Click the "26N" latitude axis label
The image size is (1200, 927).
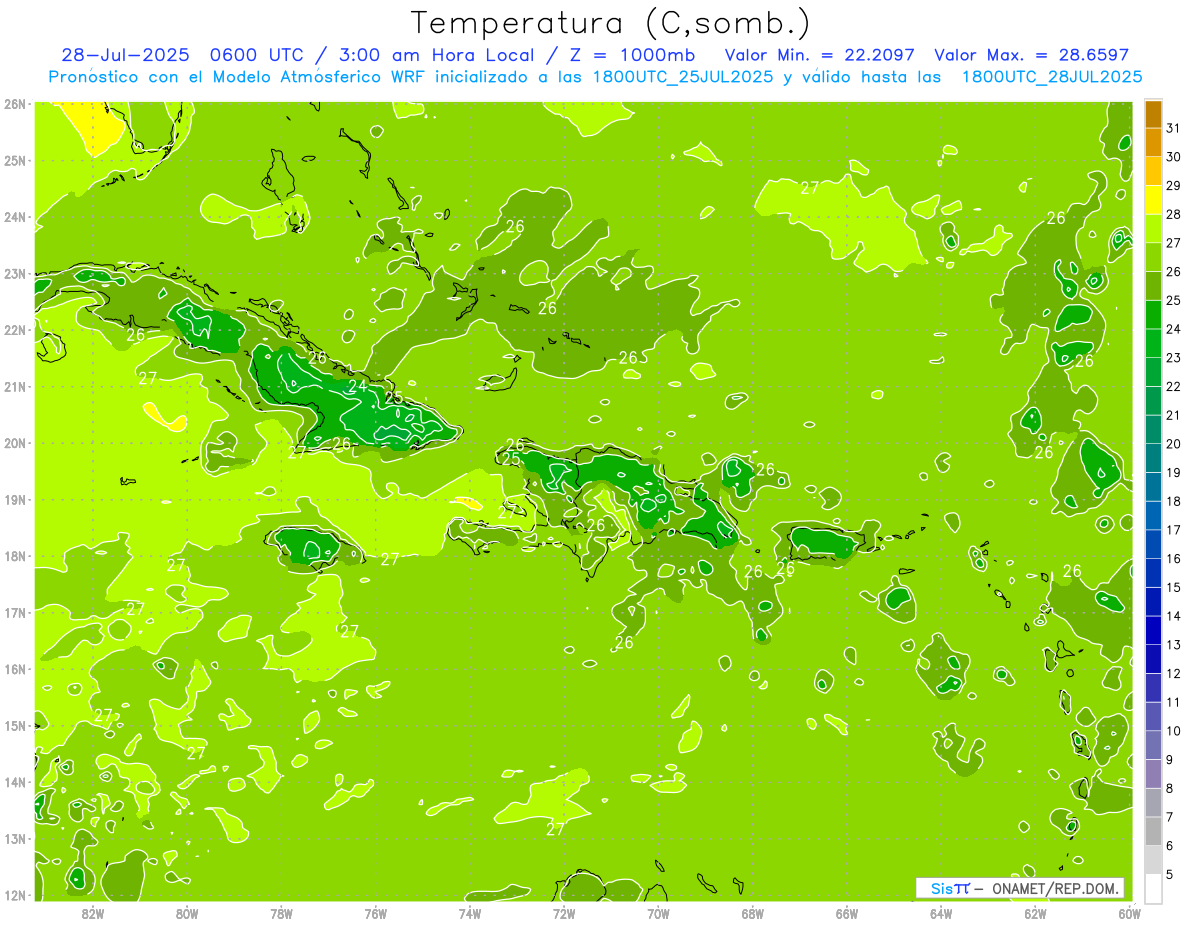tap(14, 104)
